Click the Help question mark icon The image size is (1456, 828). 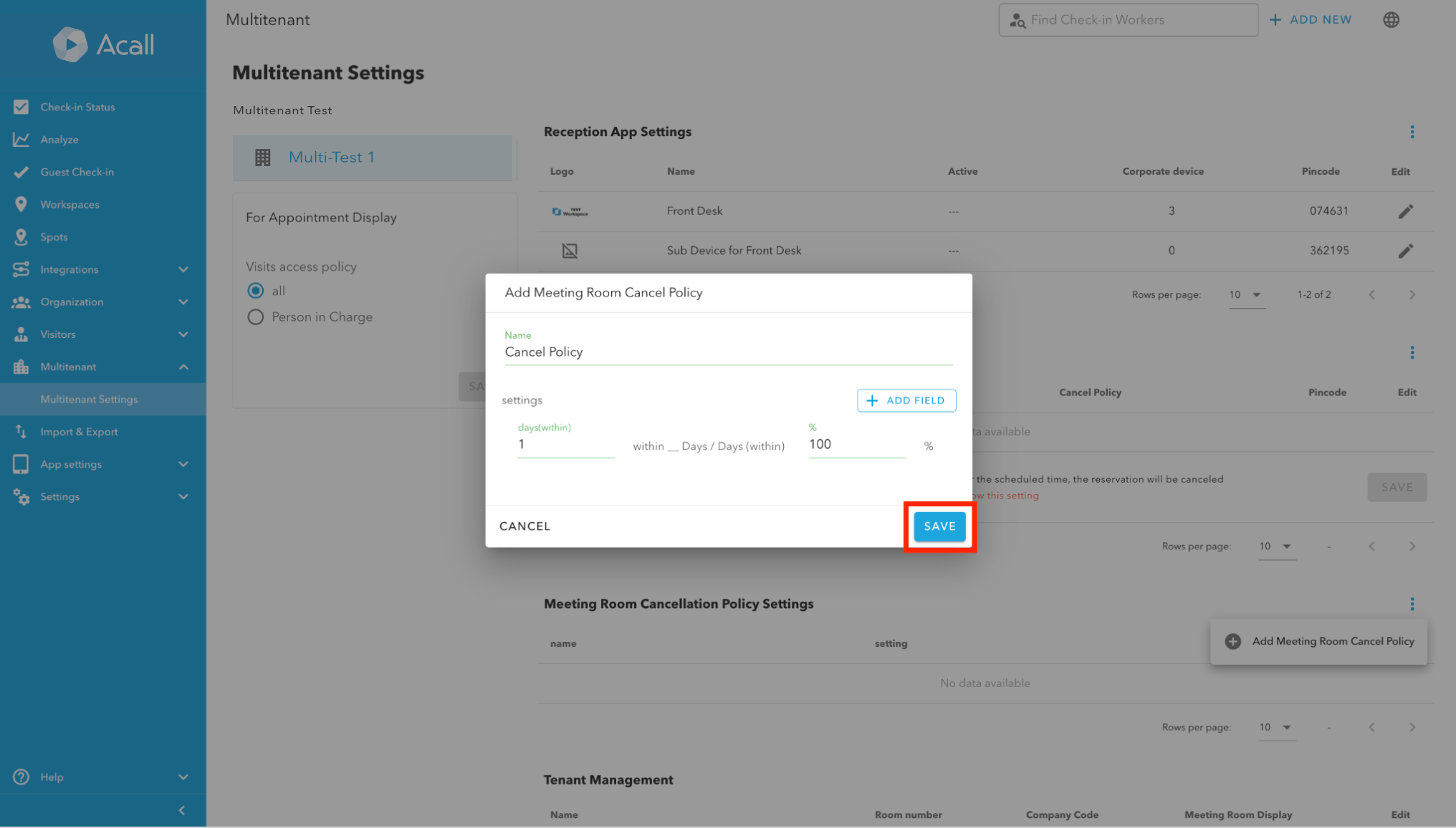pos(21,777)
